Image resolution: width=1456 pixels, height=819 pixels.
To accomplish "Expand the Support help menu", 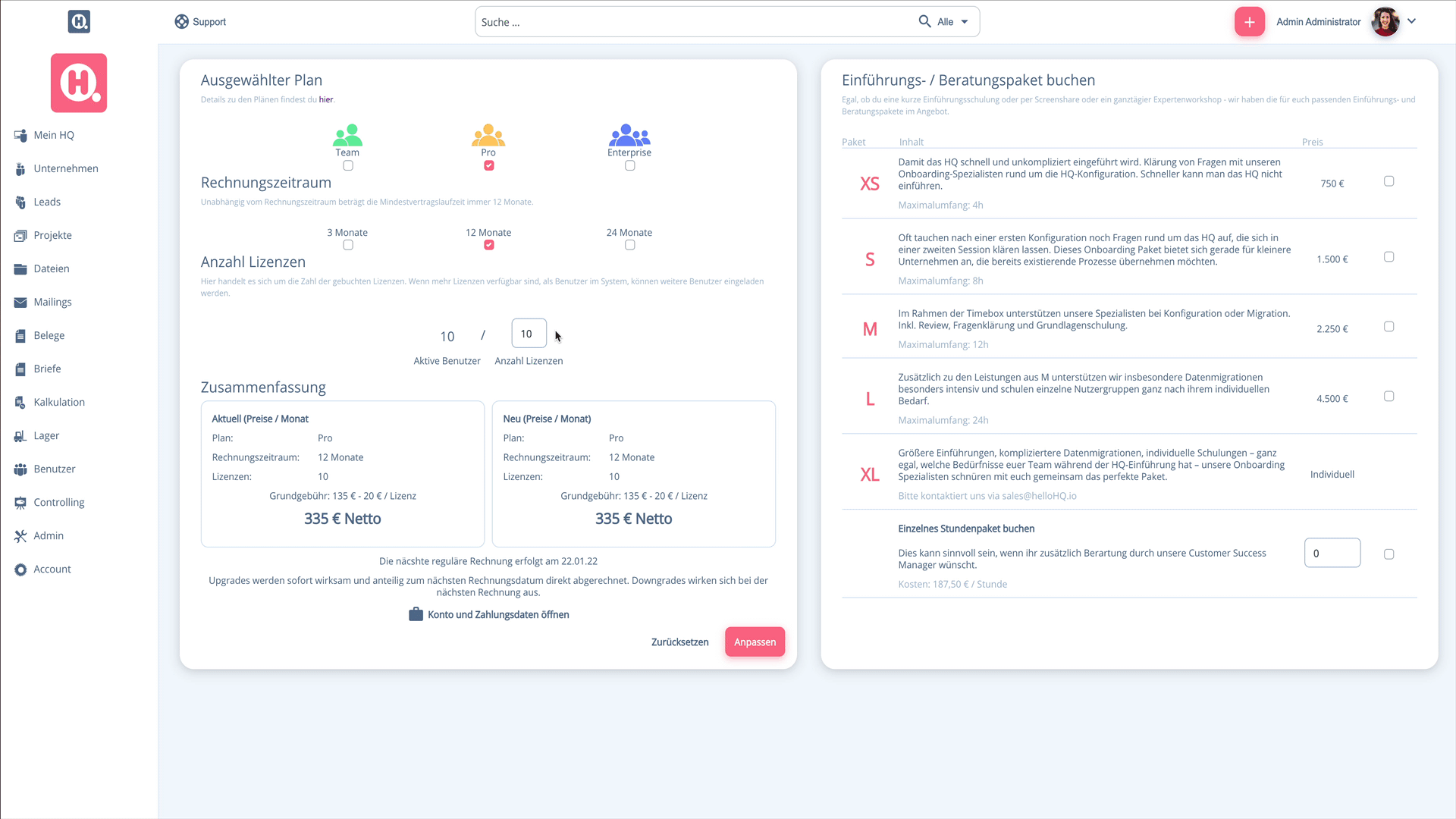I will (x=199, y=22).
